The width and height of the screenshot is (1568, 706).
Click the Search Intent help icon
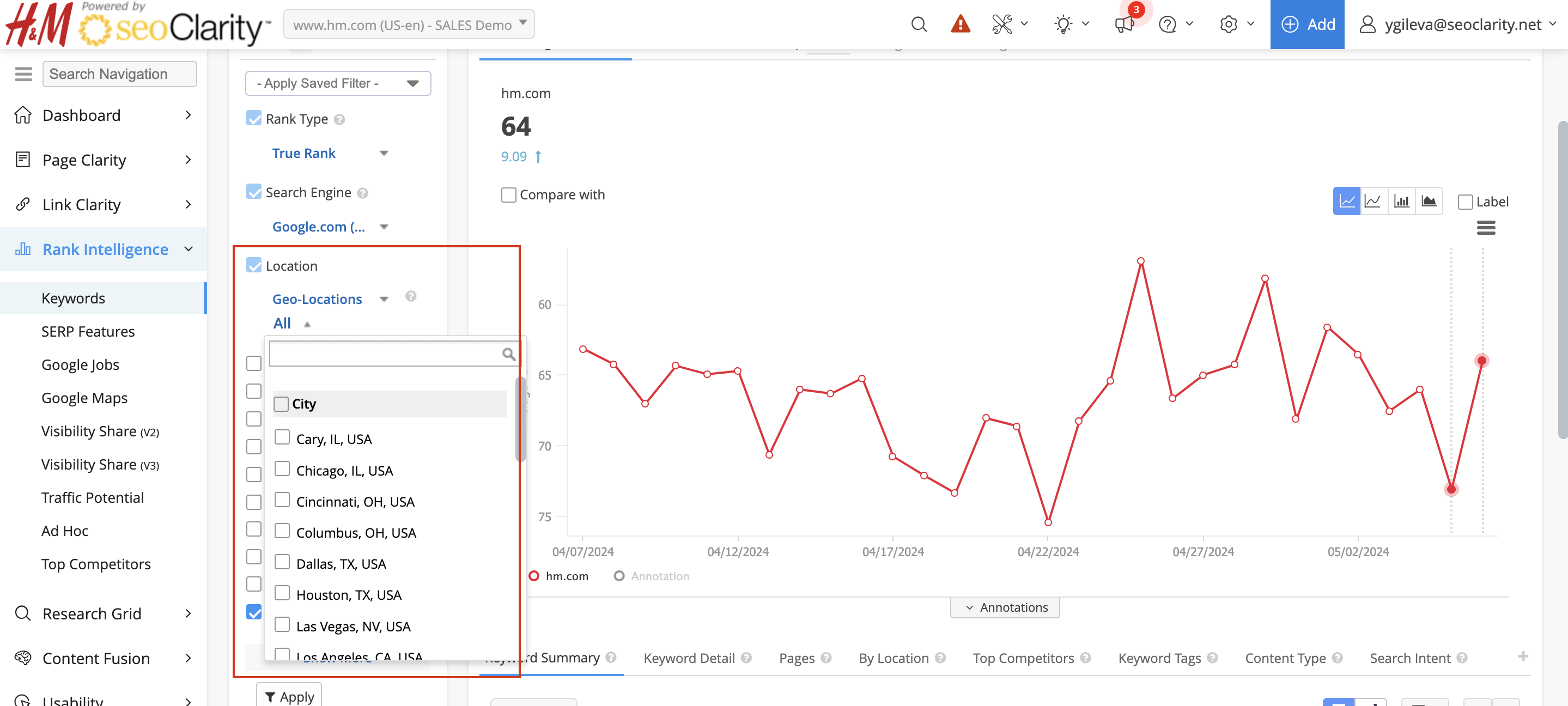1462,658
